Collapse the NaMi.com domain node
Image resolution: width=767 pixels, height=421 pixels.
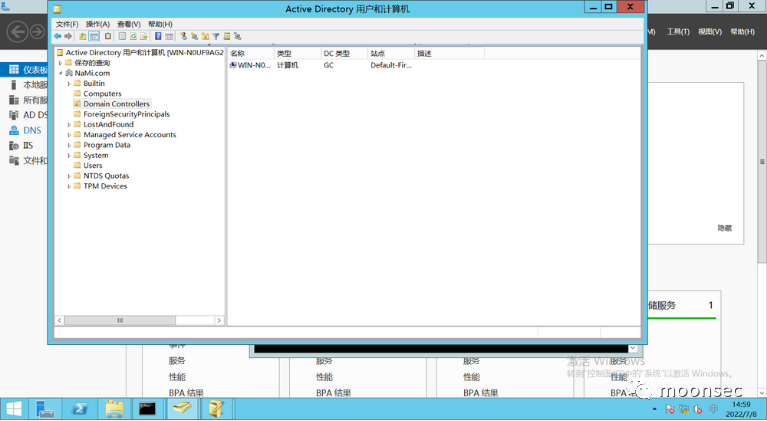tap(60, 73)
